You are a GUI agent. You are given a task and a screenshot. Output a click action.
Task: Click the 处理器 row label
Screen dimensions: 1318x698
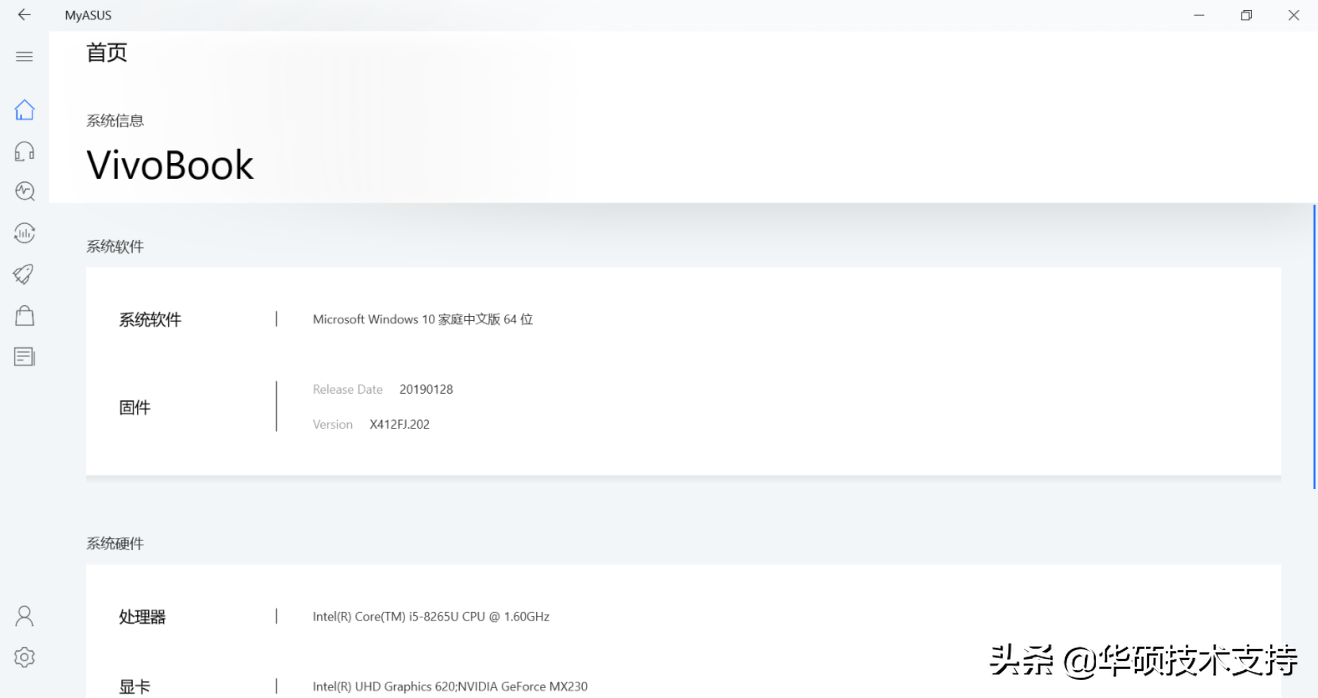tap(143, 617)
